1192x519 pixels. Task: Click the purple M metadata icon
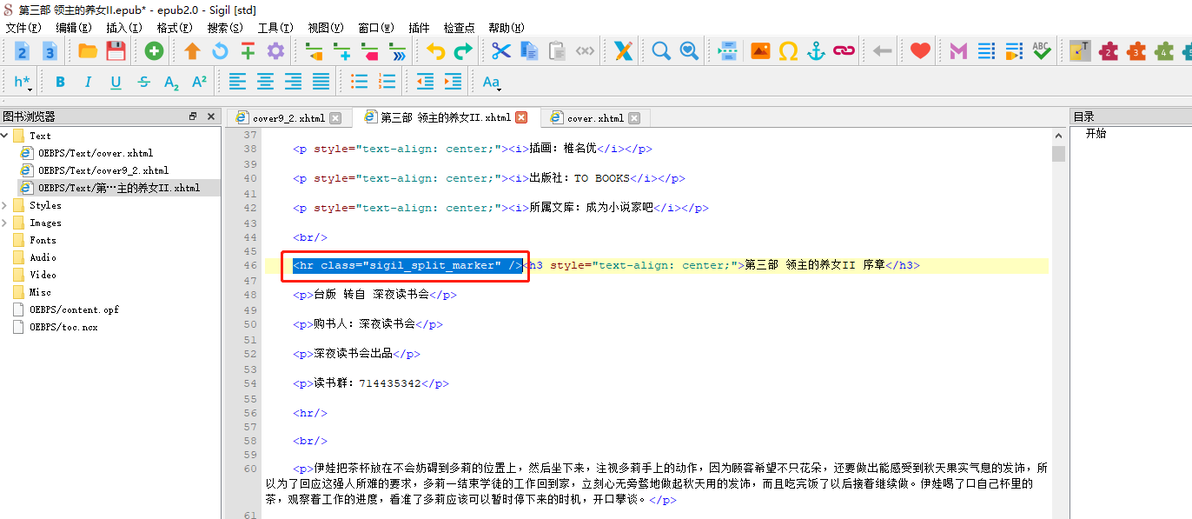click(x=959, y=51)
